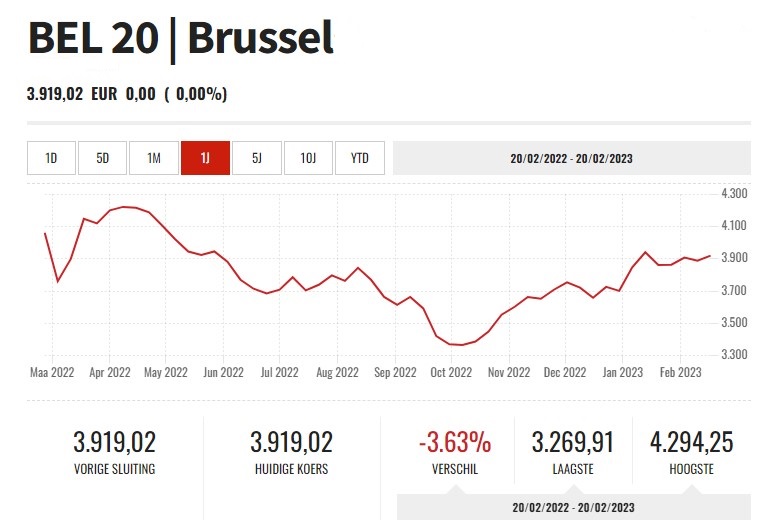The height and width of the screenshot is (532, 769).
Task: Click the Feb 2023 axis label
Action: pos(681,372)
